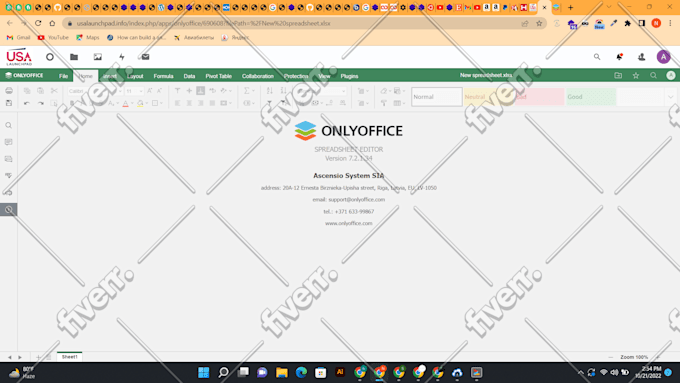
Task: Open the YouTube bookmark
Action: (x=53, y=38)
